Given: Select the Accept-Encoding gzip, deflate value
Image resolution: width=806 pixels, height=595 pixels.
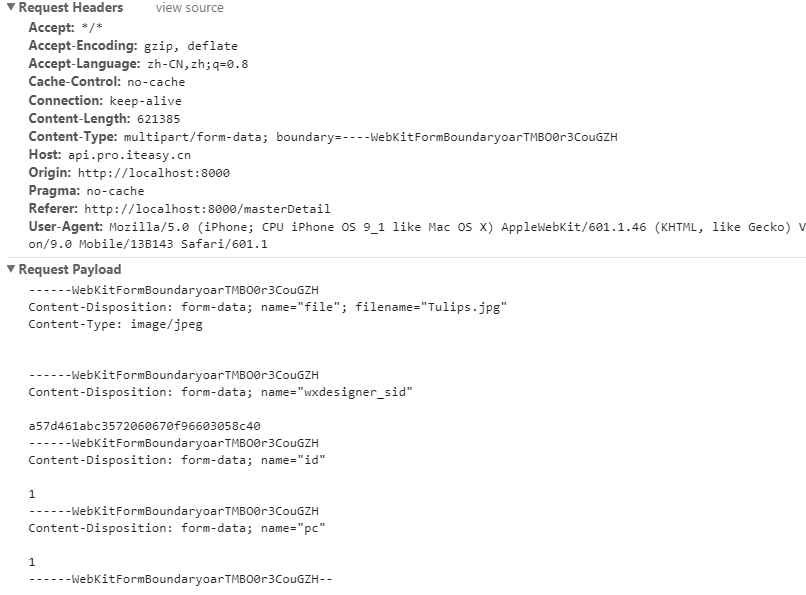Looking at the screenshot, I should (191, 46).
